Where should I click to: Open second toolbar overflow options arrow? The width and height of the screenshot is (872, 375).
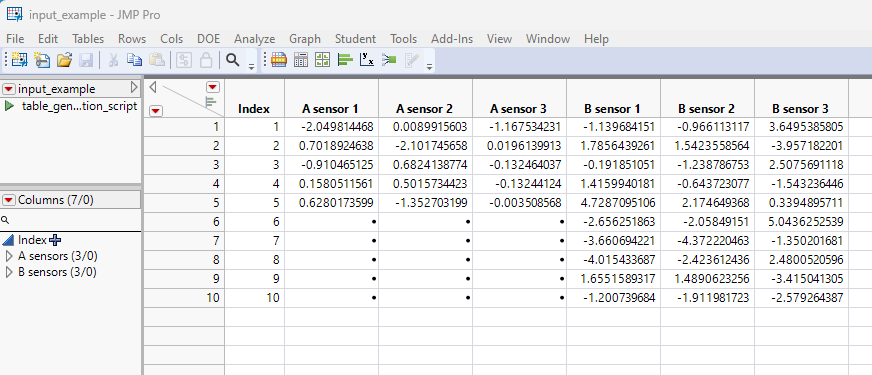tap(429, 67)
